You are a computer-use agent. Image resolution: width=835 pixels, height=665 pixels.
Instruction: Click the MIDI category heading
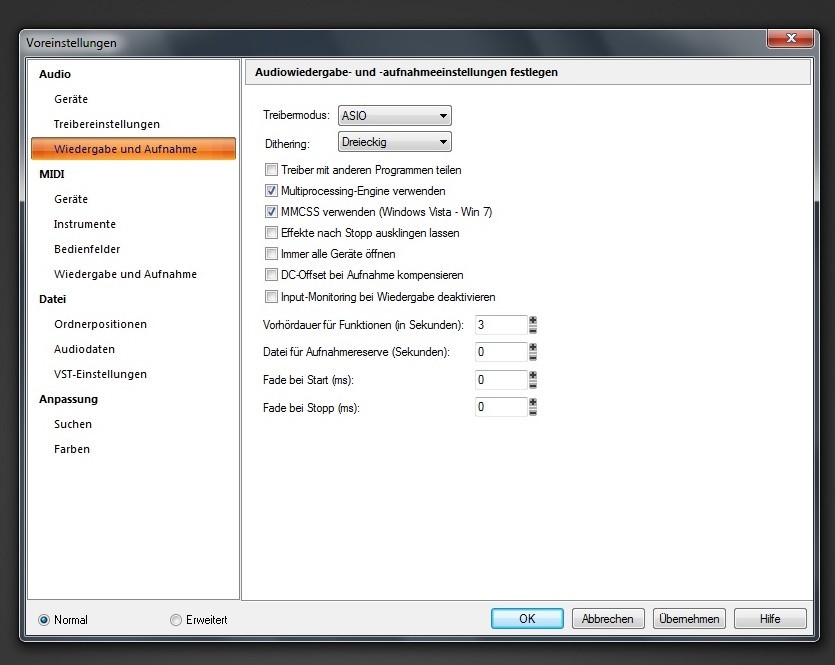[x=52, y=174]
